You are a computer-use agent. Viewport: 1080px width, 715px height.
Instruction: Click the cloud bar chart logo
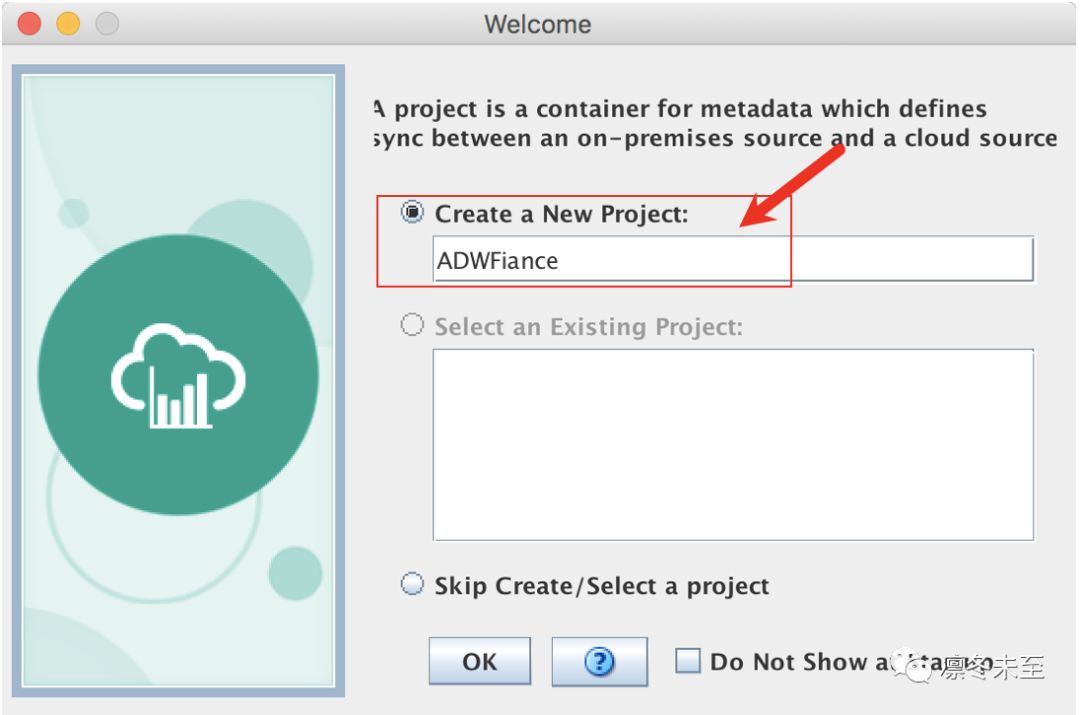[178, 375]
